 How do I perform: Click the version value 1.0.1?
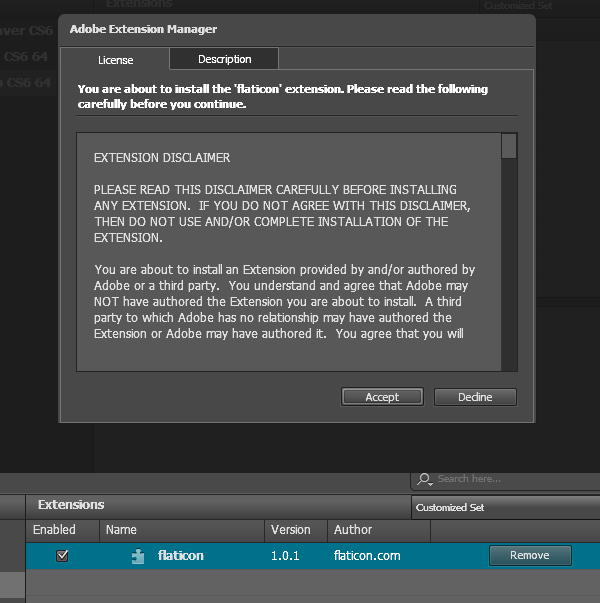tap(285, 556)
